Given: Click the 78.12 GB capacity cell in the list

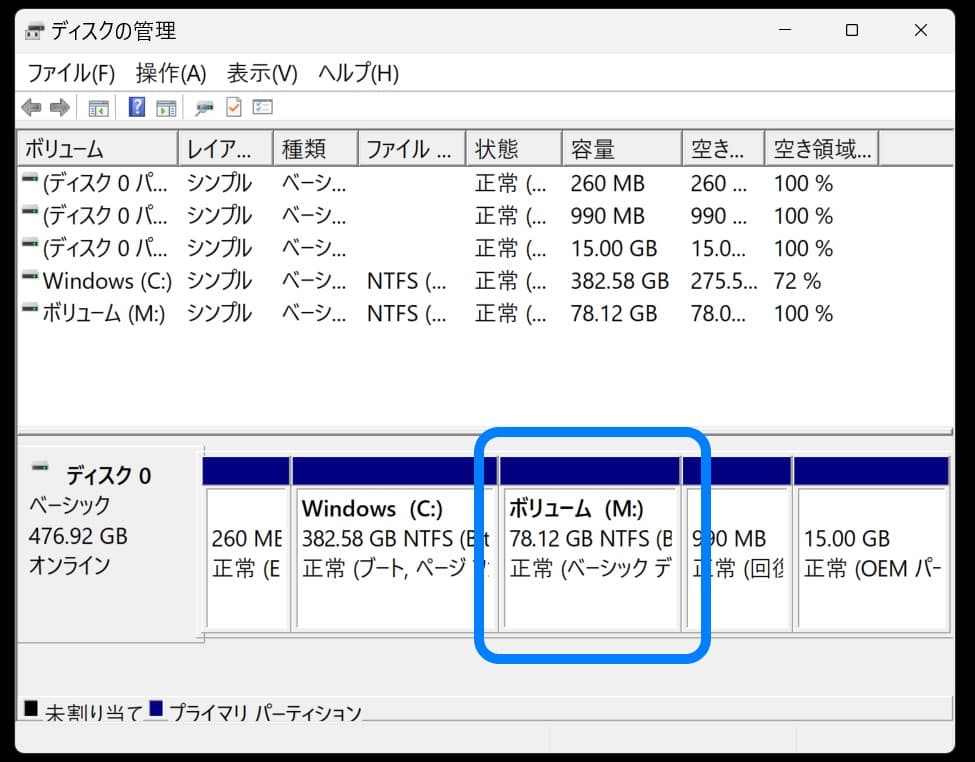Looking at the screenshot, I should (614, 314).
